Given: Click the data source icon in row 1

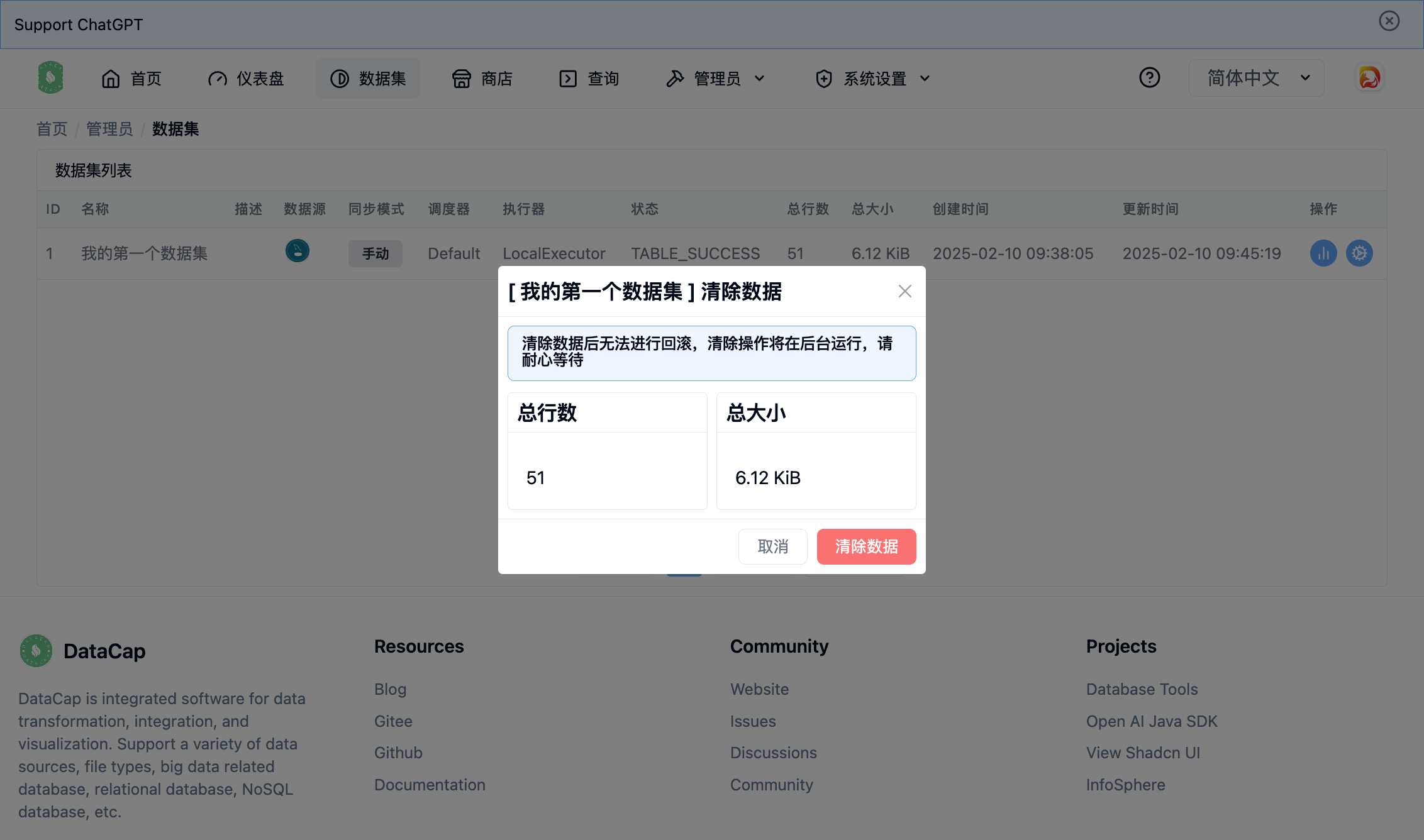Looking at the screenshot, I should [298, 251].
